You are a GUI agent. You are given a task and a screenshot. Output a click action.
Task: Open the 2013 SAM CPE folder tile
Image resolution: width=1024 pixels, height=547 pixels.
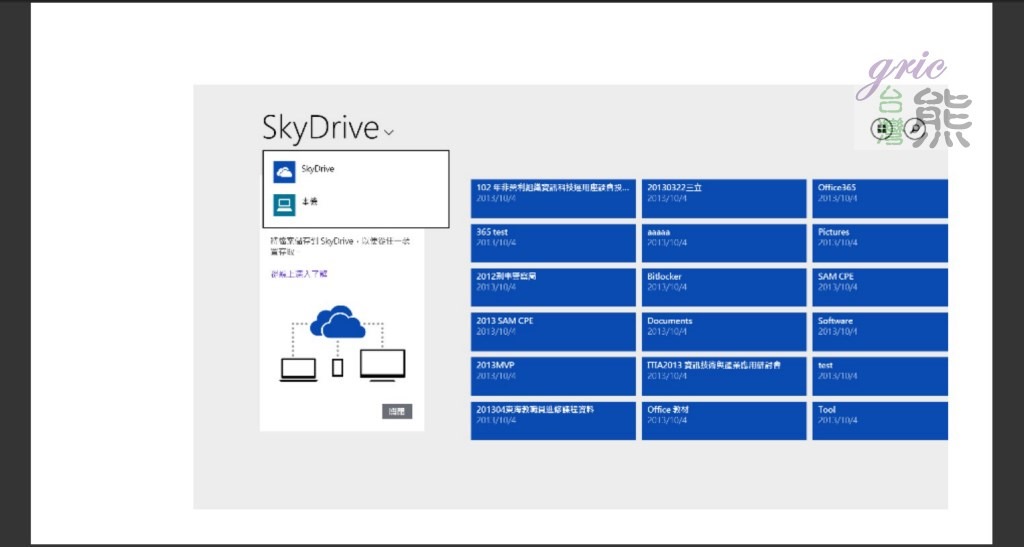click(553, 332)
